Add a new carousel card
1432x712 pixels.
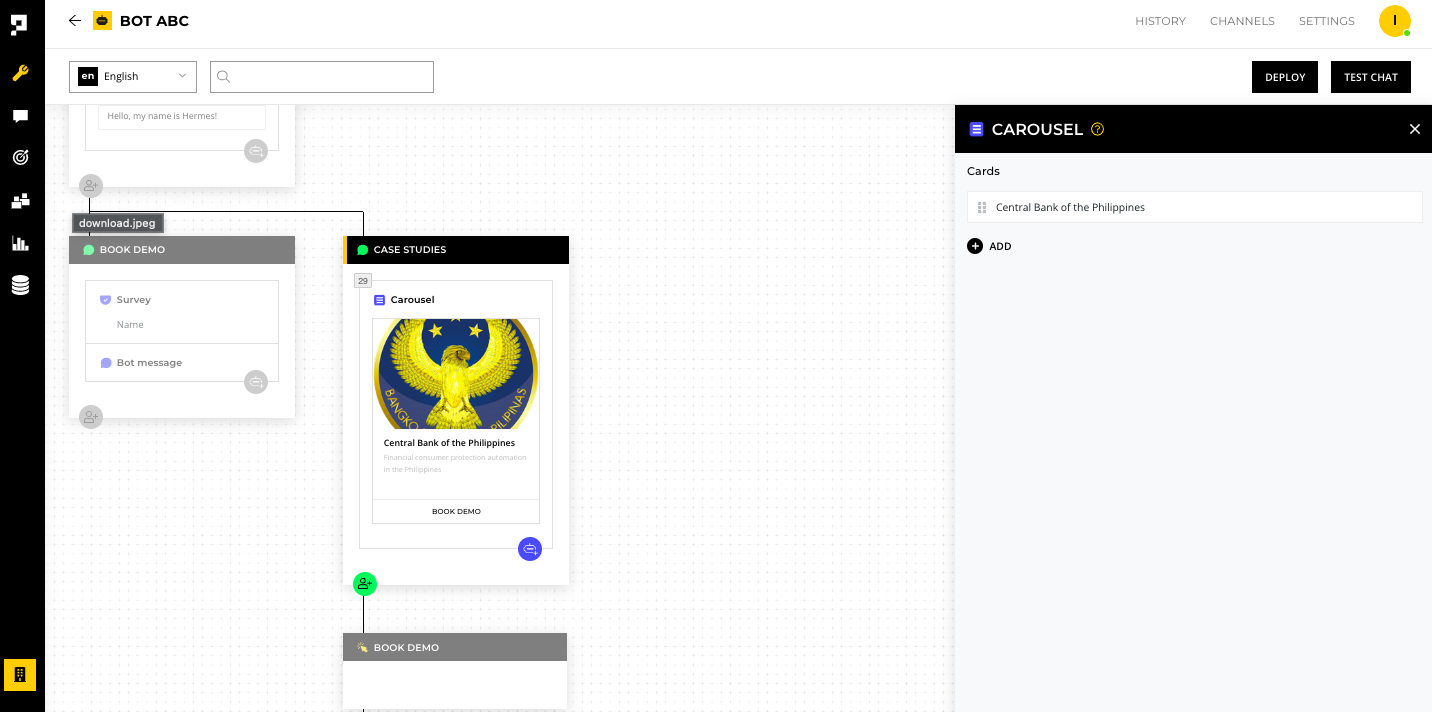pos(990,246)
